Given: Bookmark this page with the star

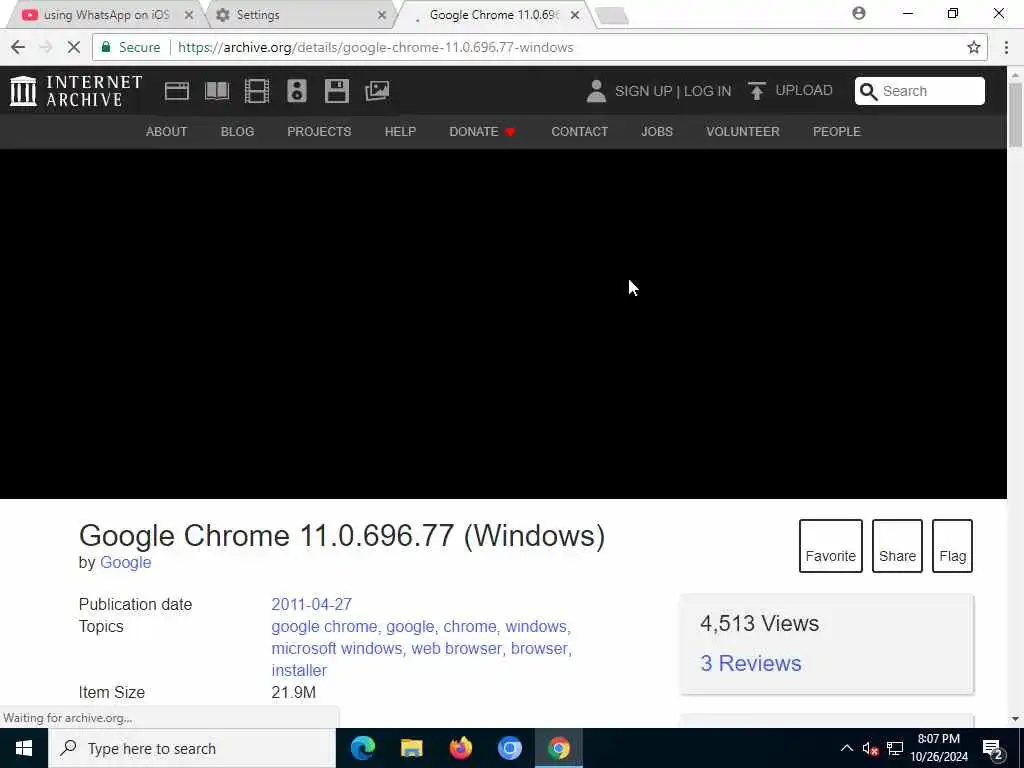Looking at the screenshot, I should pyautogui.click(x=974, y=47).
